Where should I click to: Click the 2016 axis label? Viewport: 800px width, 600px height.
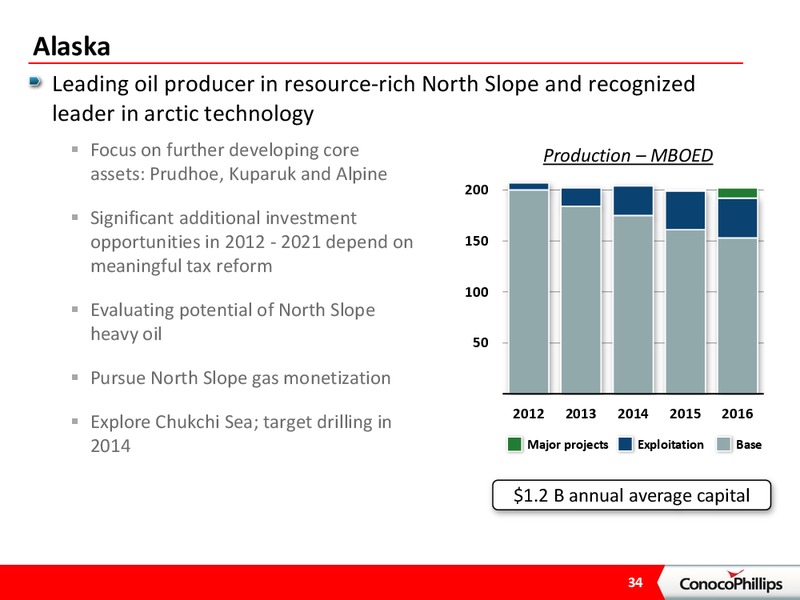737,413
